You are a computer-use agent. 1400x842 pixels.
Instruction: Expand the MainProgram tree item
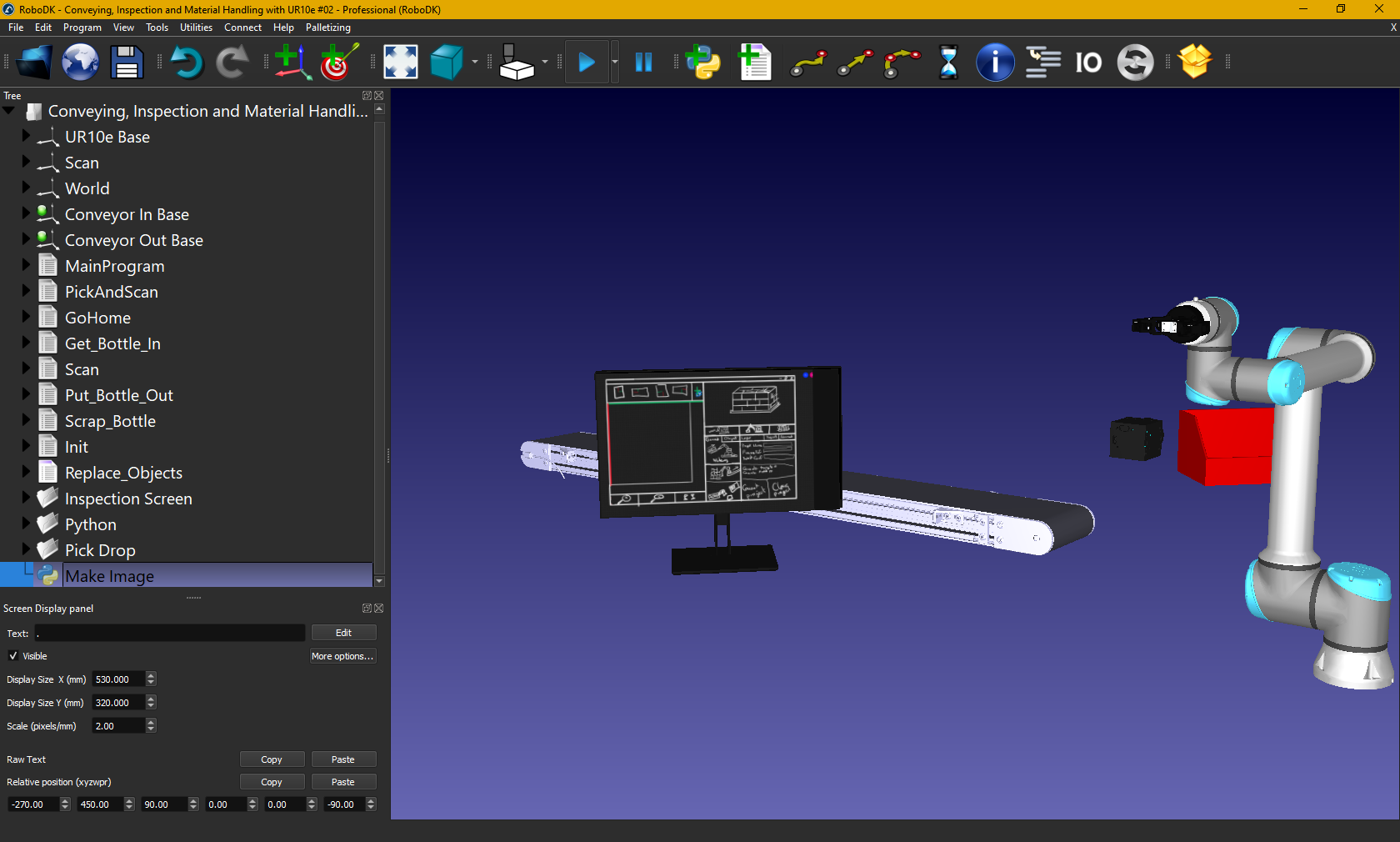click(26, 265)
